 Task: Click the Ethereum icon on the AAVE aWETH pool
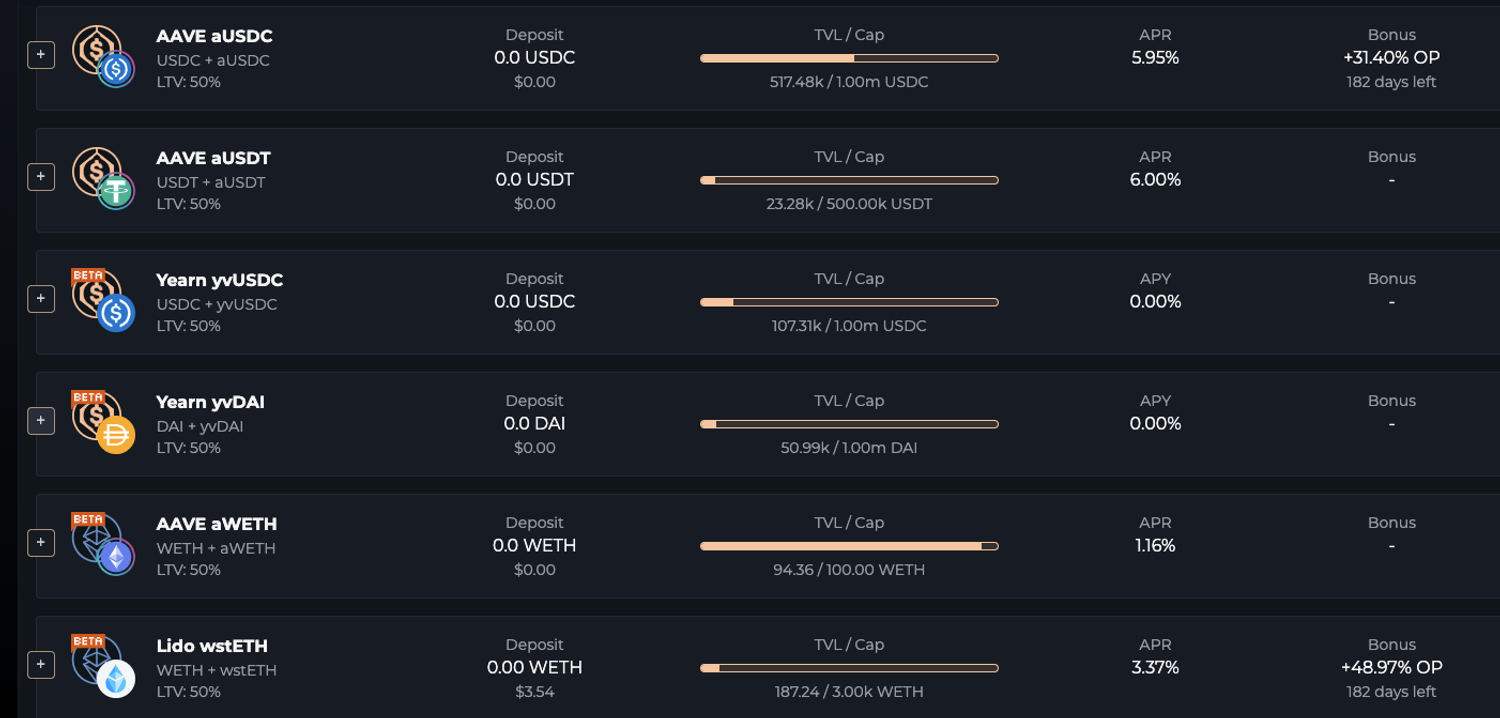point(115,555)
